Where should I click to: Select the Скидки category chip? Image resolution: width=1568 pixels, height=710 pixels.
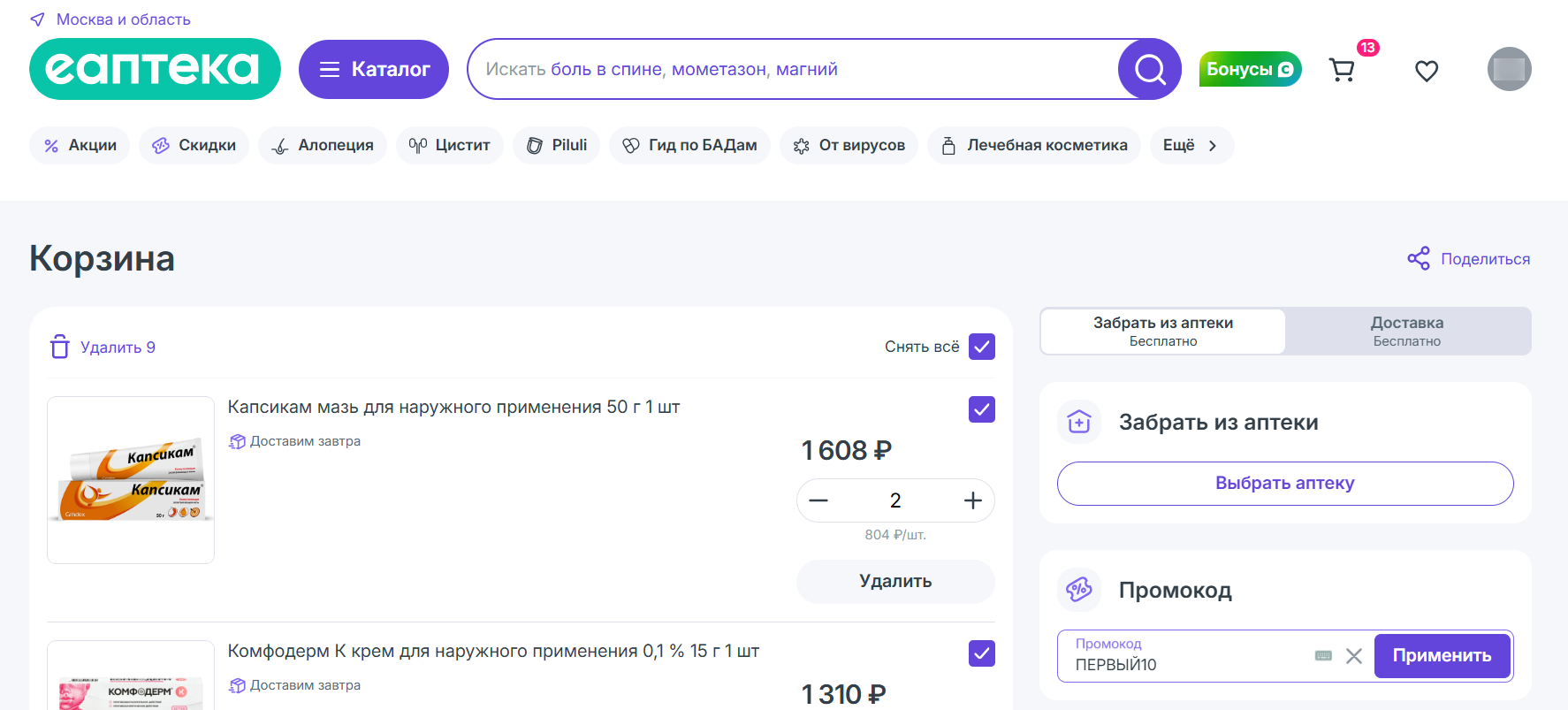pyautogui.click(x=194, y=145)
